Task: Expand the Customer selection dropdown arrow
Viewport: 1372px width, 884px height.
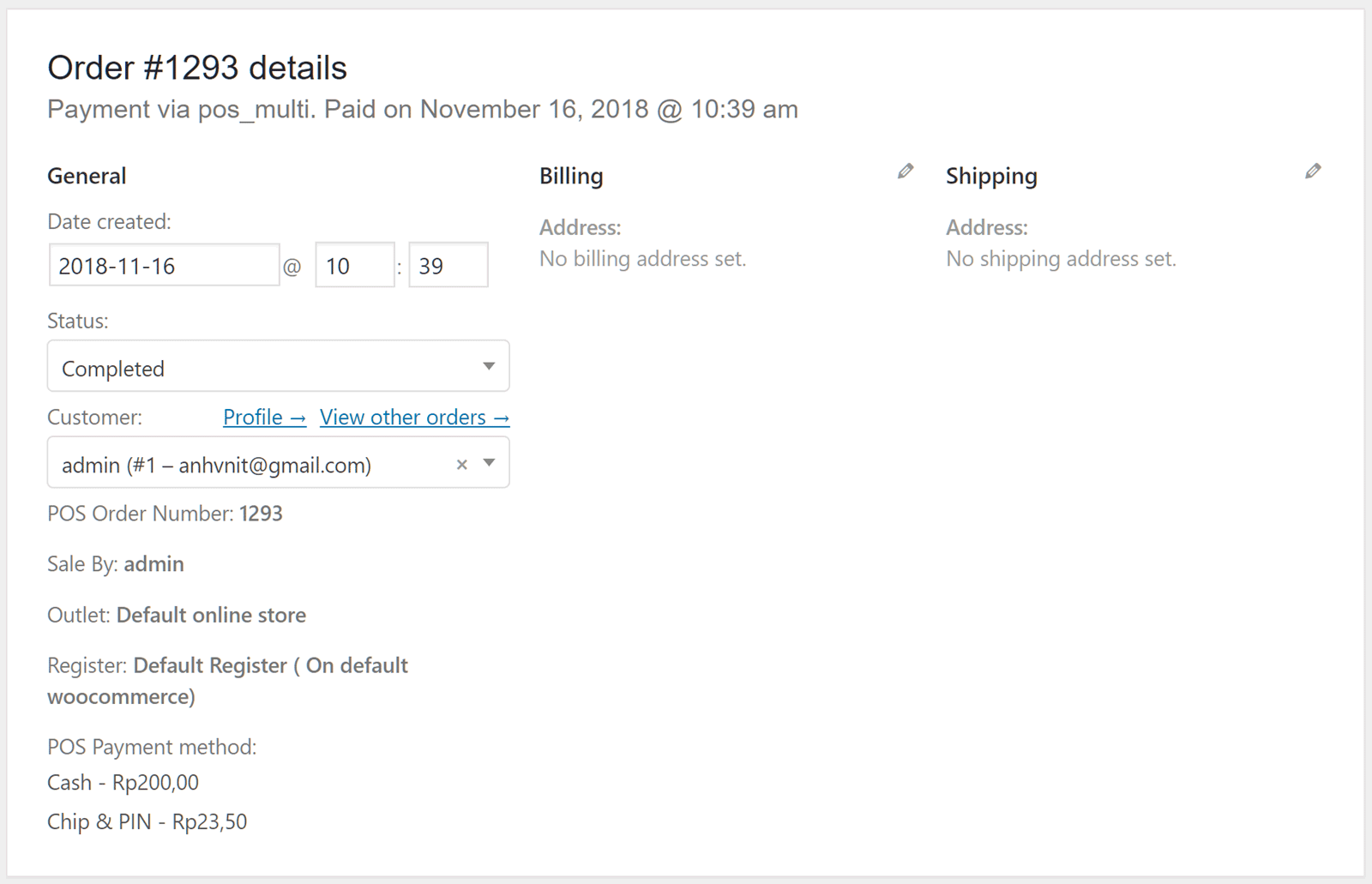Action: (490, 463)
